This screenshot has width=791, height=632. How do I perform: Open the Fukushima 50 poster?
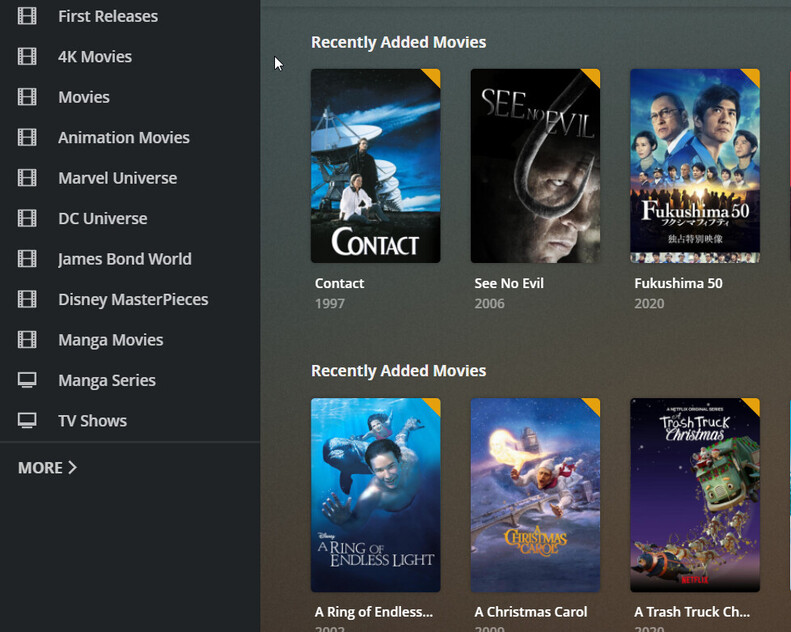click(695, 166)
